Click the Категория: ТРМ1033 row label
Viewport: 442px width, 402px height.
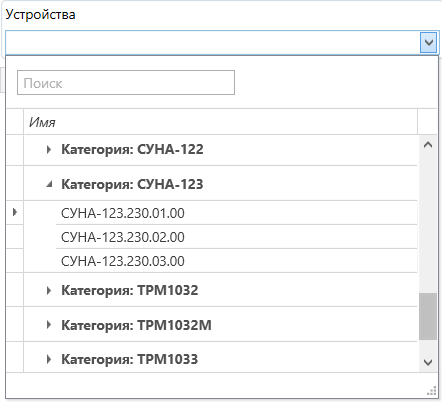point(130,359)
